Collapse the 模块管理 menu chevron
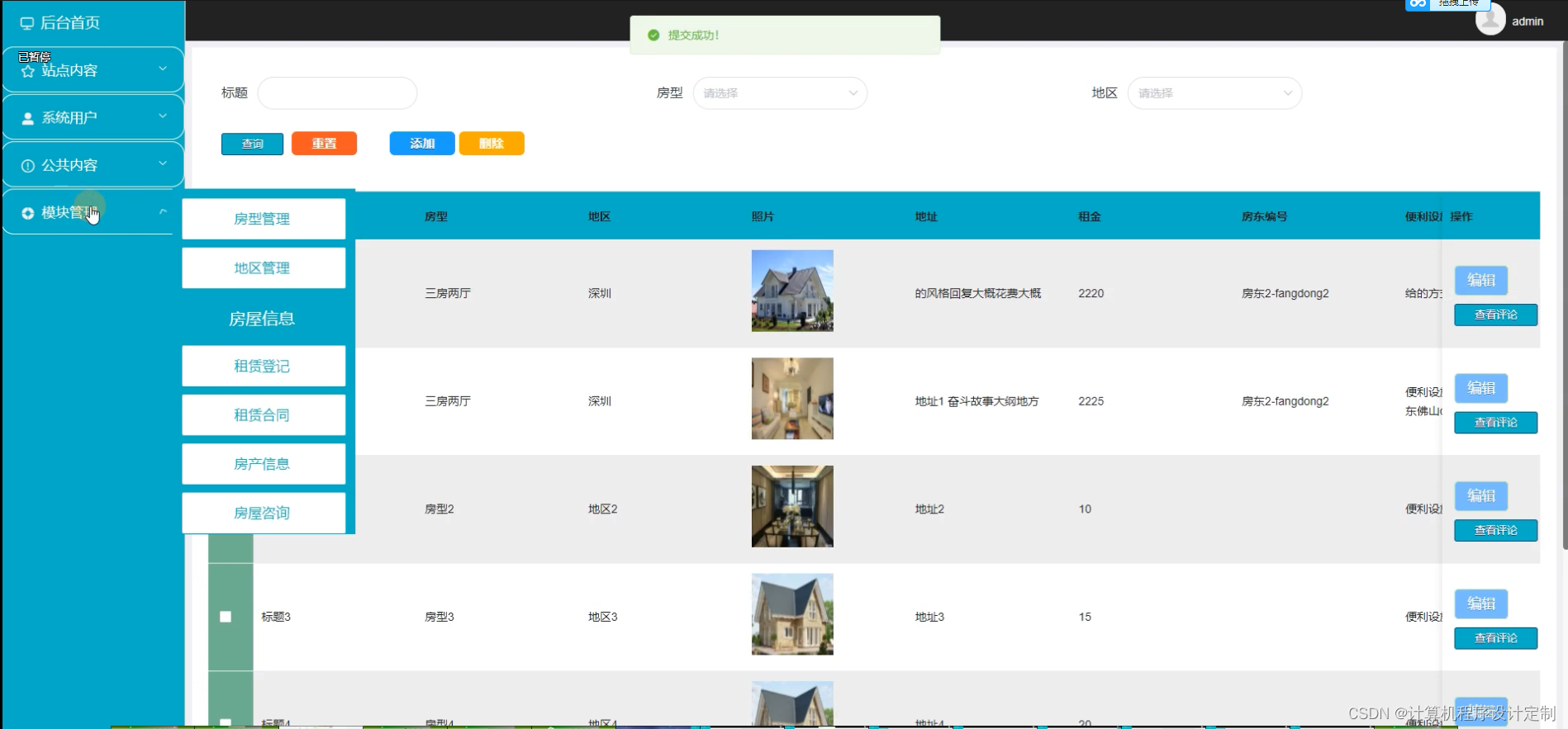 (x=163, y=211)
